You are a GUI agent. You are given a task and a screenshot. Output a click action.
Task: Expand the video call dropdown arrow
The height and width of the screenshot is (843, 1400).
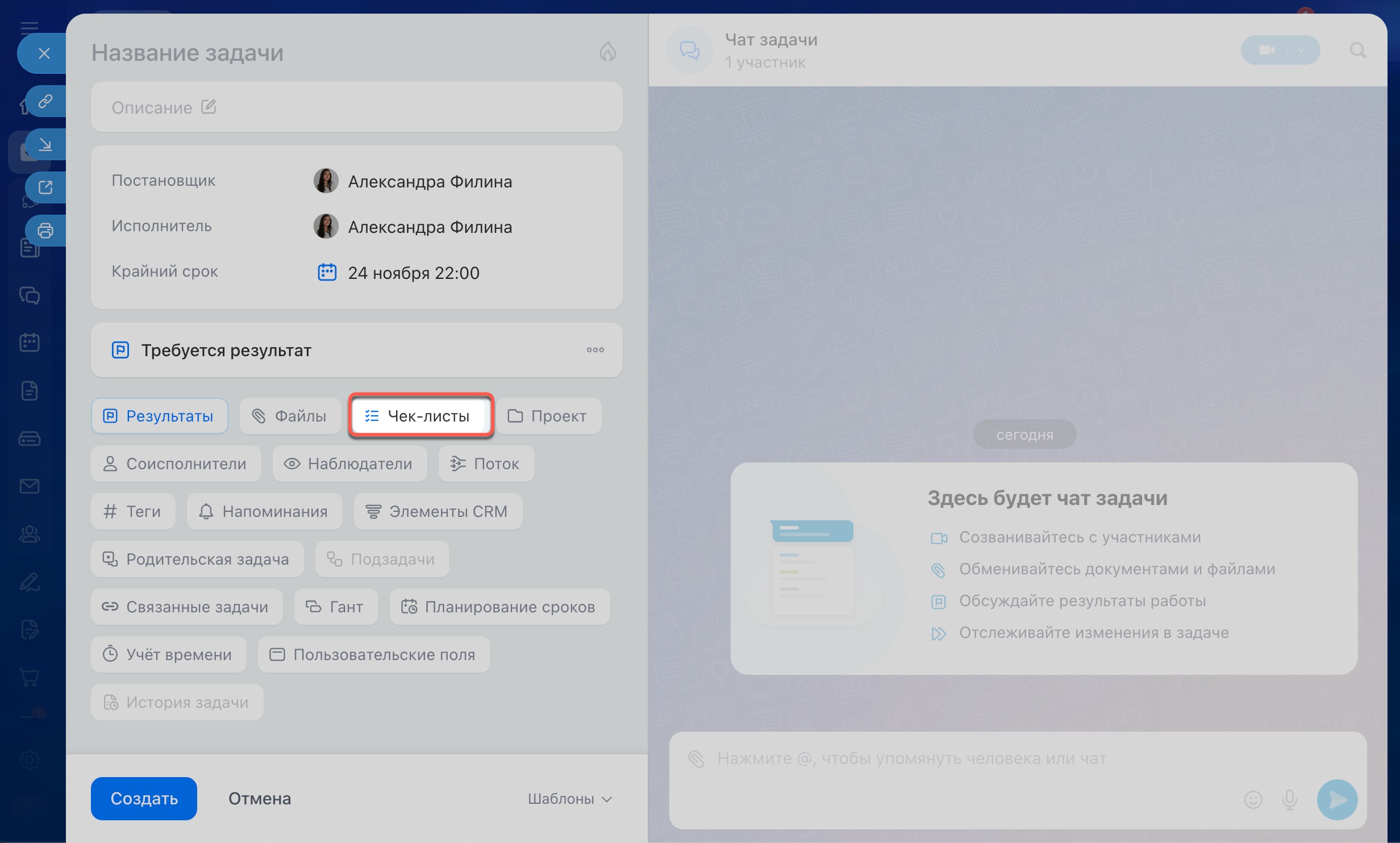tap(1301, 50)
